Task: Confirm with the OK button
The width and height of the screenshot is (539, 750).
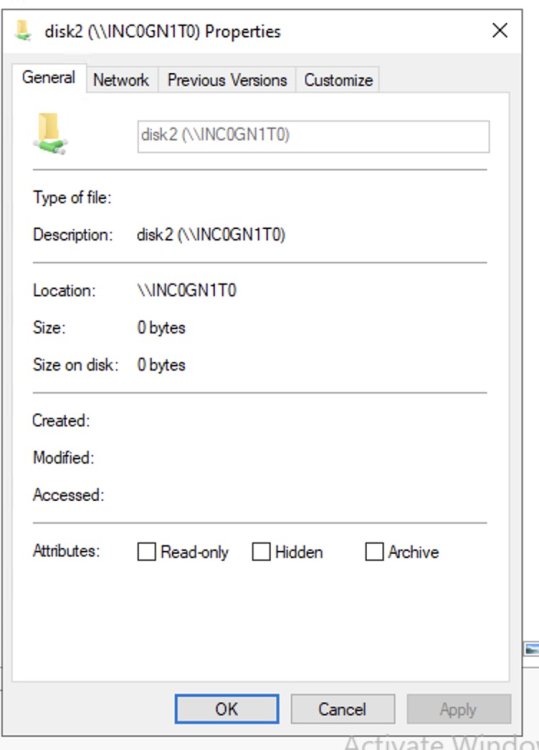Action: point(227,709)
